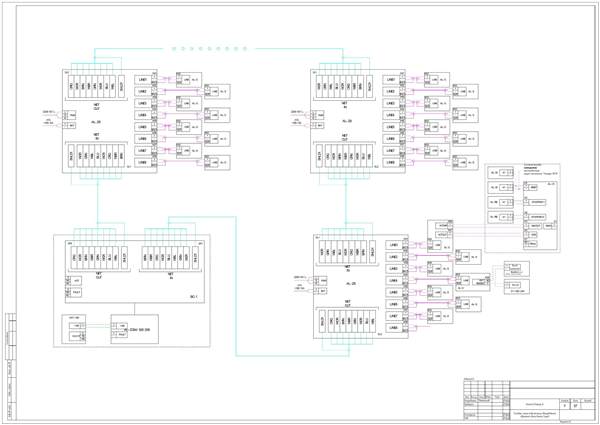Select the device block beneath the lower-left cabinet

(134, 329)
